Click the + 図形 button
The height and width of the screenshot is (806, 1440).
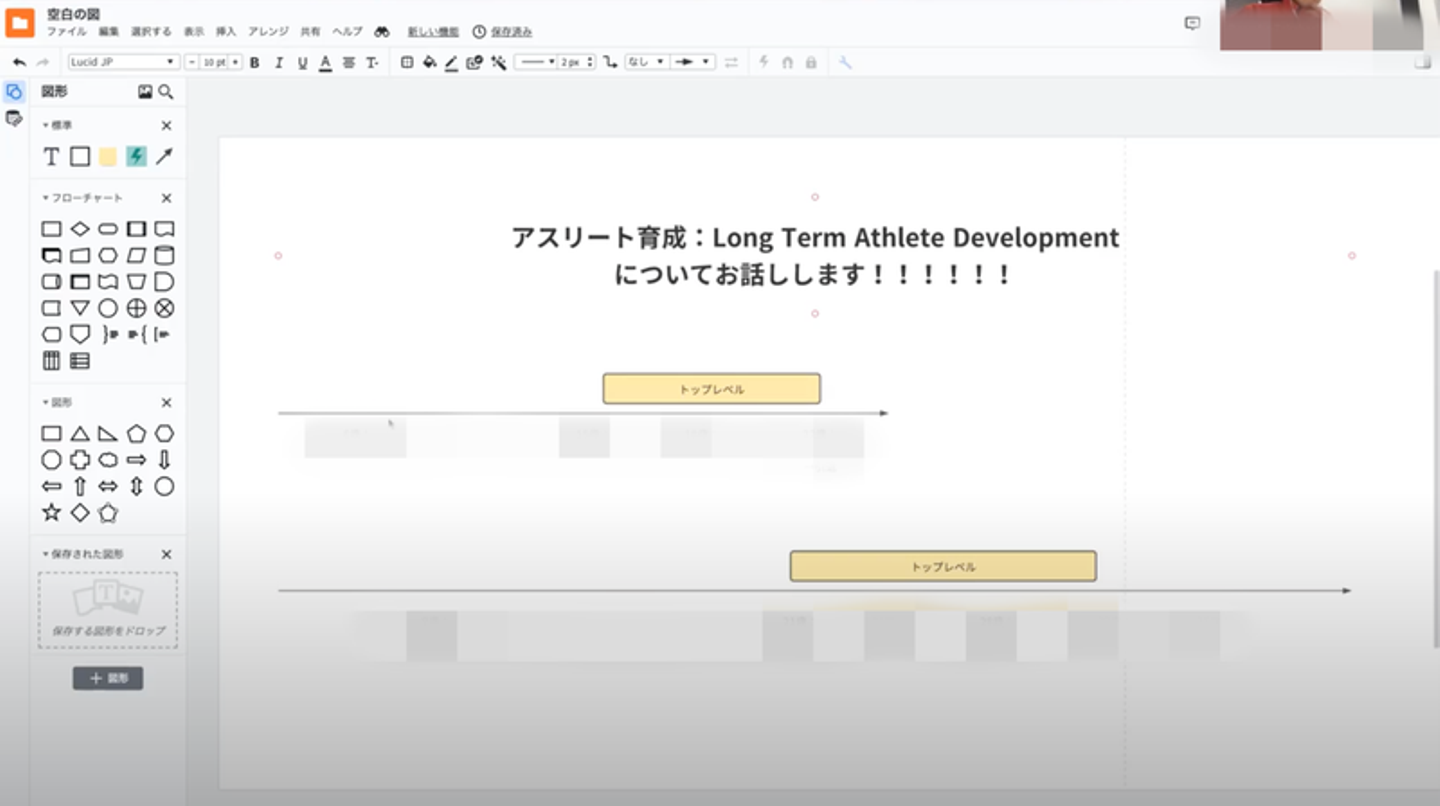pos(108,679)
